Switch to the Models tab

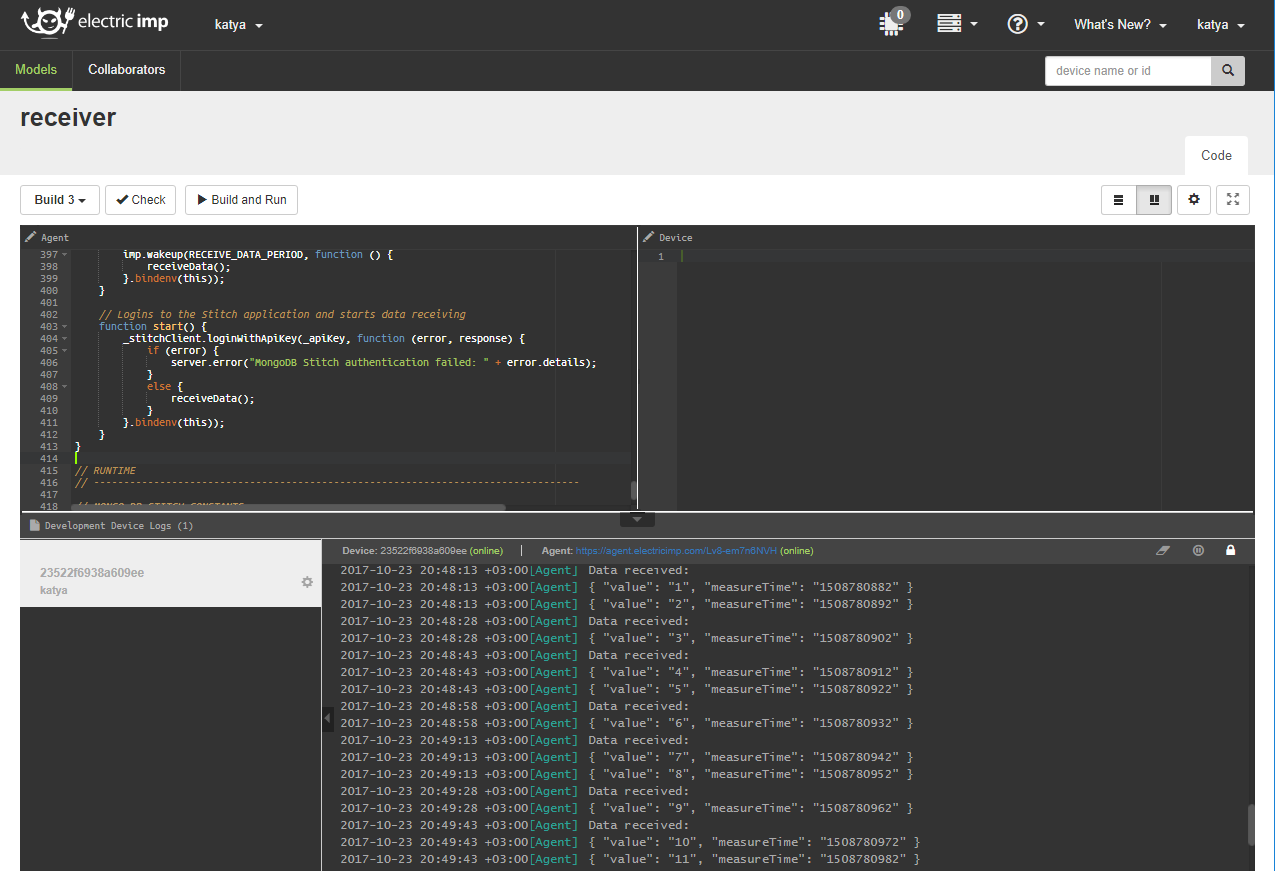pyautogui.click(x=36, y=70)
